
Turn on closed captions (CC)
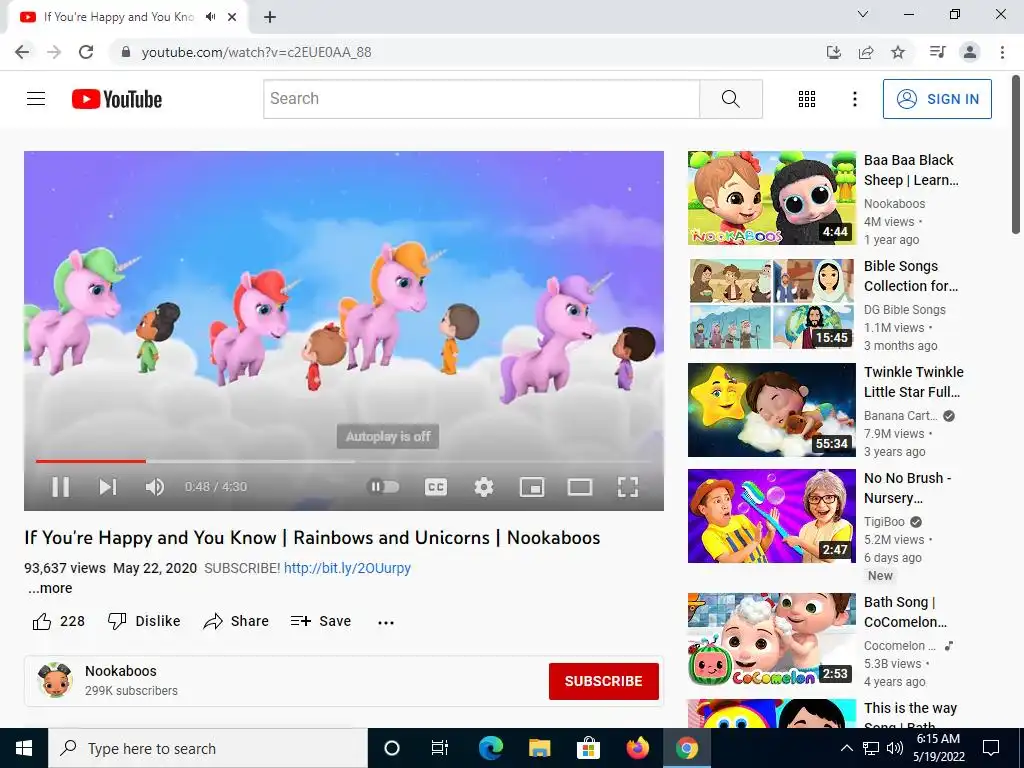436,487
